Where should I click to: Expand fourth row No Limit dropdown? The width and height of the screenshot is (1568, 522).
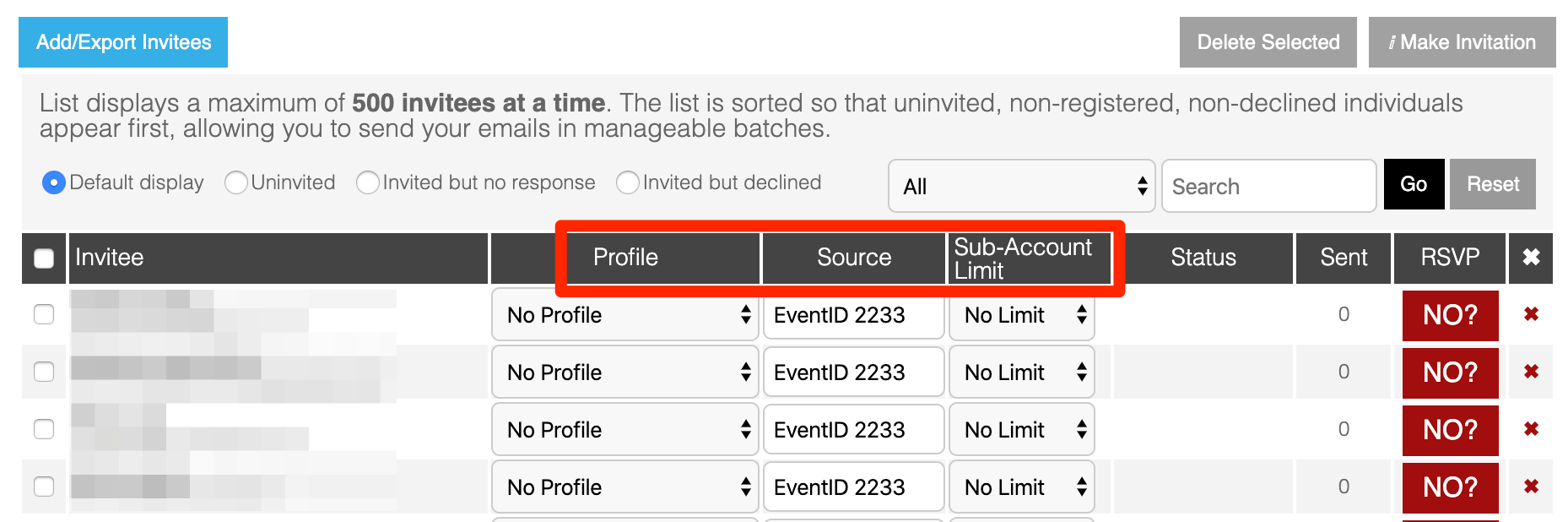coord(1022,487)
